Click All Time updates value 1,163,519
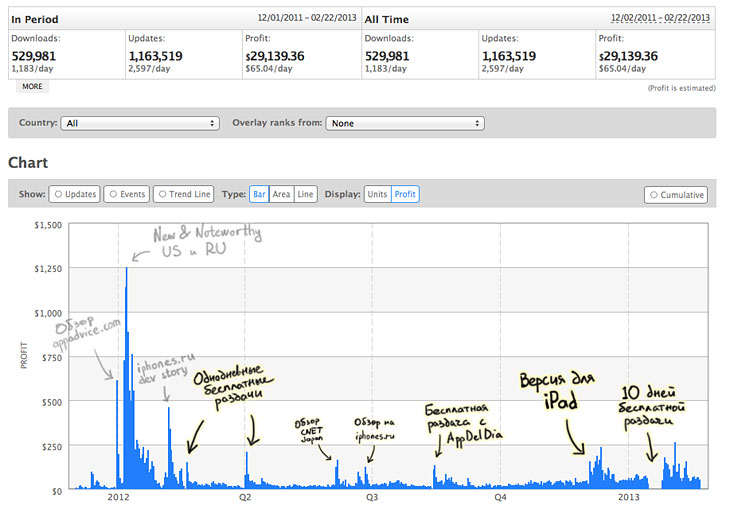This screenshot has height=509, width=730. [509, 56]
